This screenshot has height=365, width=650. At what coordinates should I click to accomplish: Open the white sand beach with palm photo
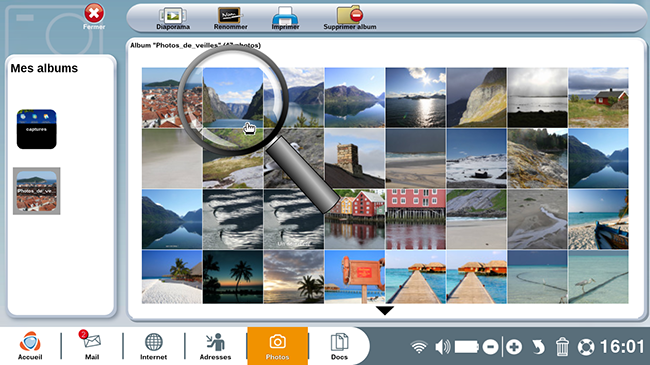[x=172, y=277]
